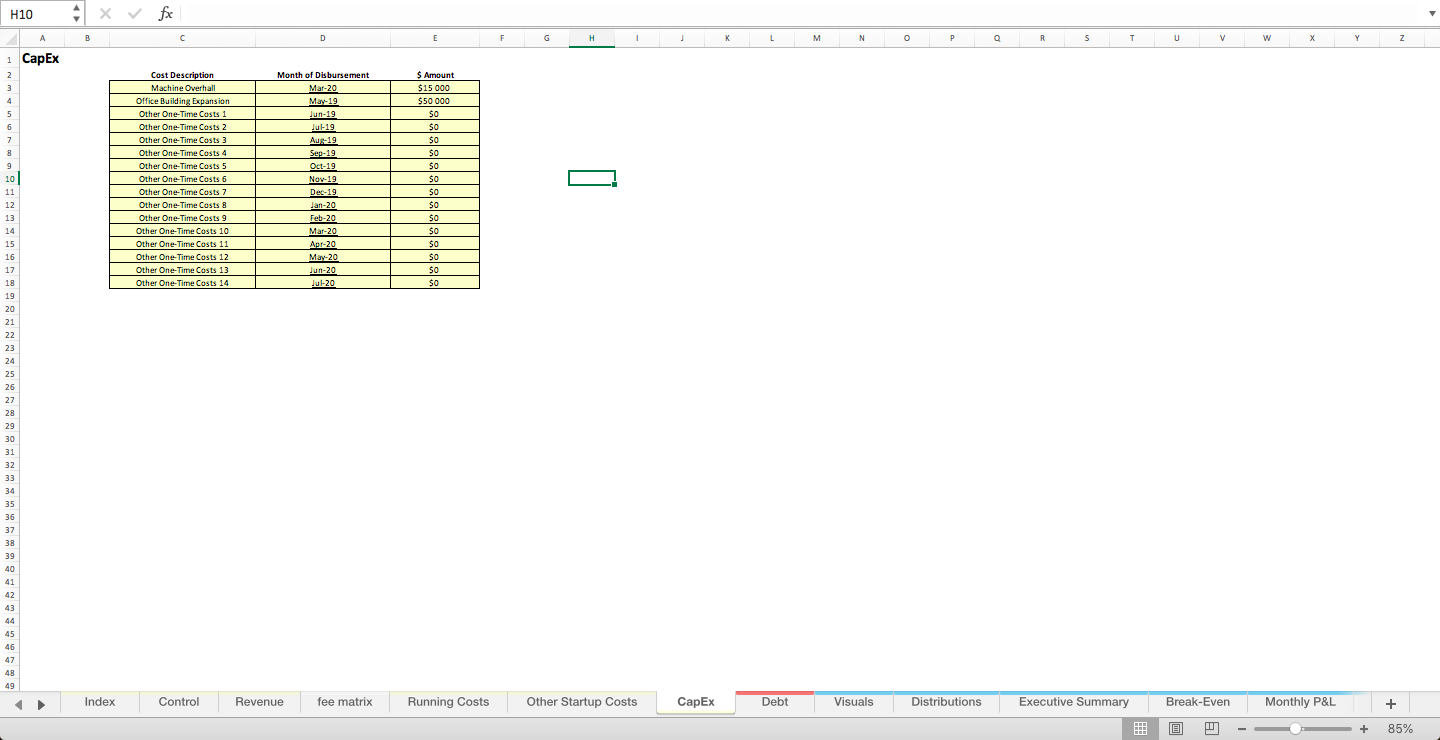Click the zoom in plus icon
Image resolution: width=1440 pixels, height=740 pixels.
coord(1363,728)
